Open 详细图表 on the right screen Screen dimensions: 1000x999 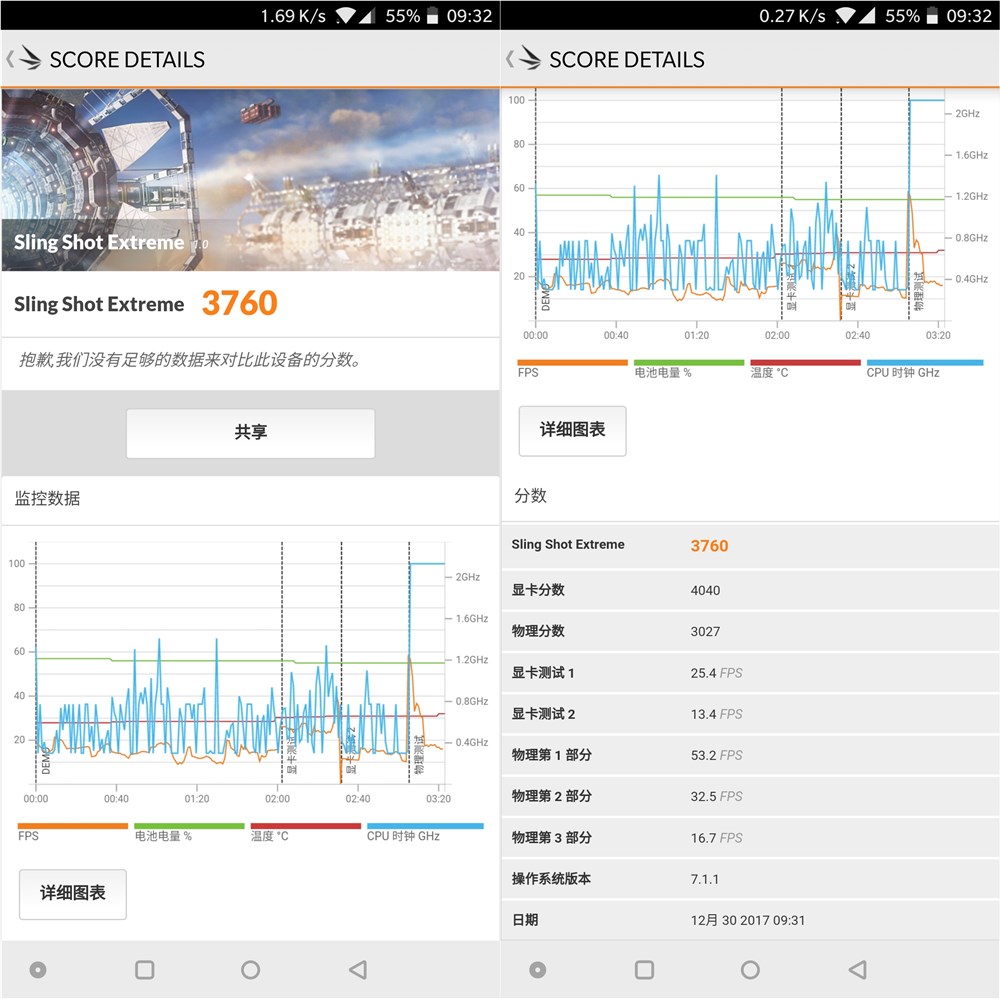coord(572,431)
